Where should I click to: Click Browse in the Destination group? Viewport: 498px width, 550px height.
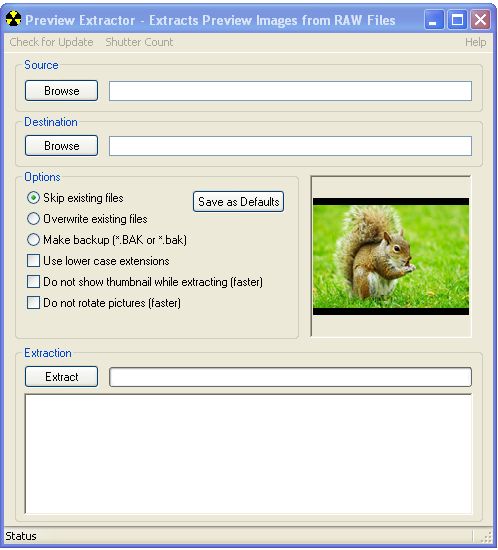(x=61, y=146)
